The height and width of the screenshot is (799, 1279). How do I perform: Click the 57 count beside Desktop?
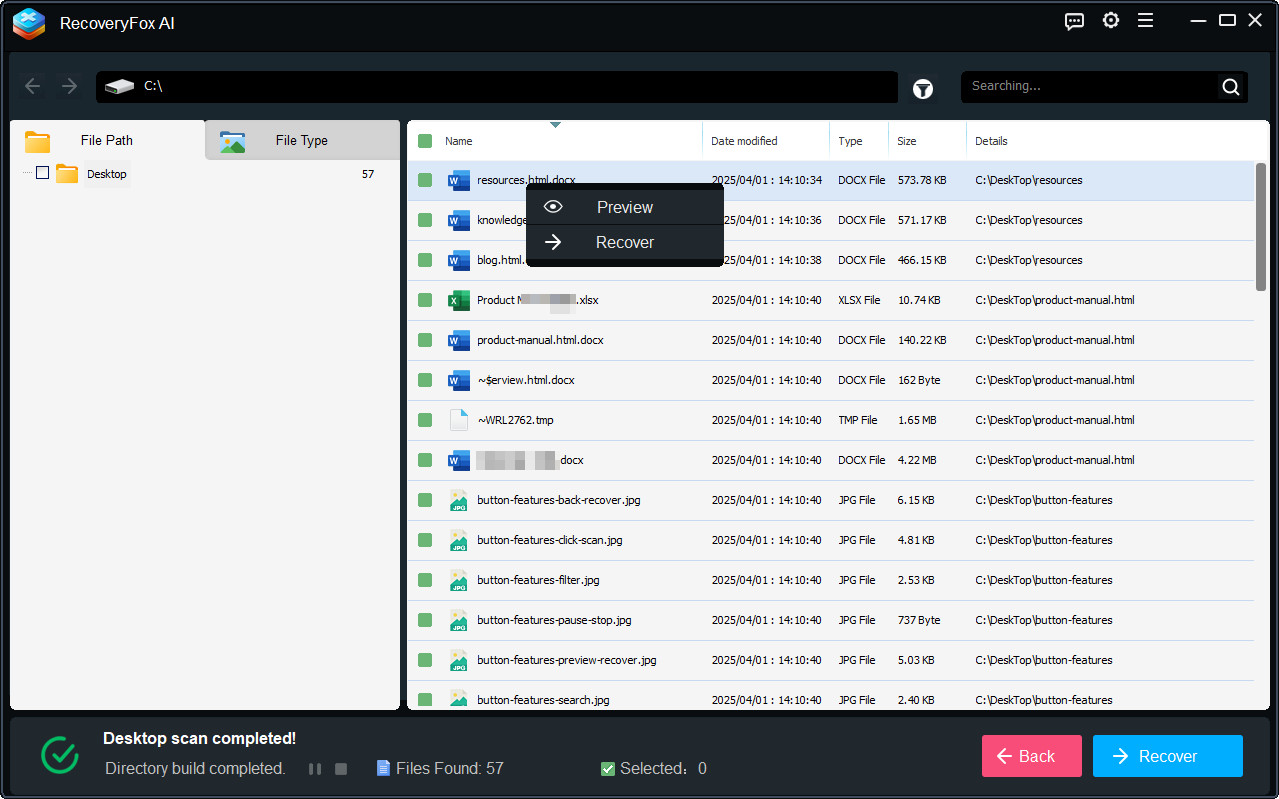point(368,174)
